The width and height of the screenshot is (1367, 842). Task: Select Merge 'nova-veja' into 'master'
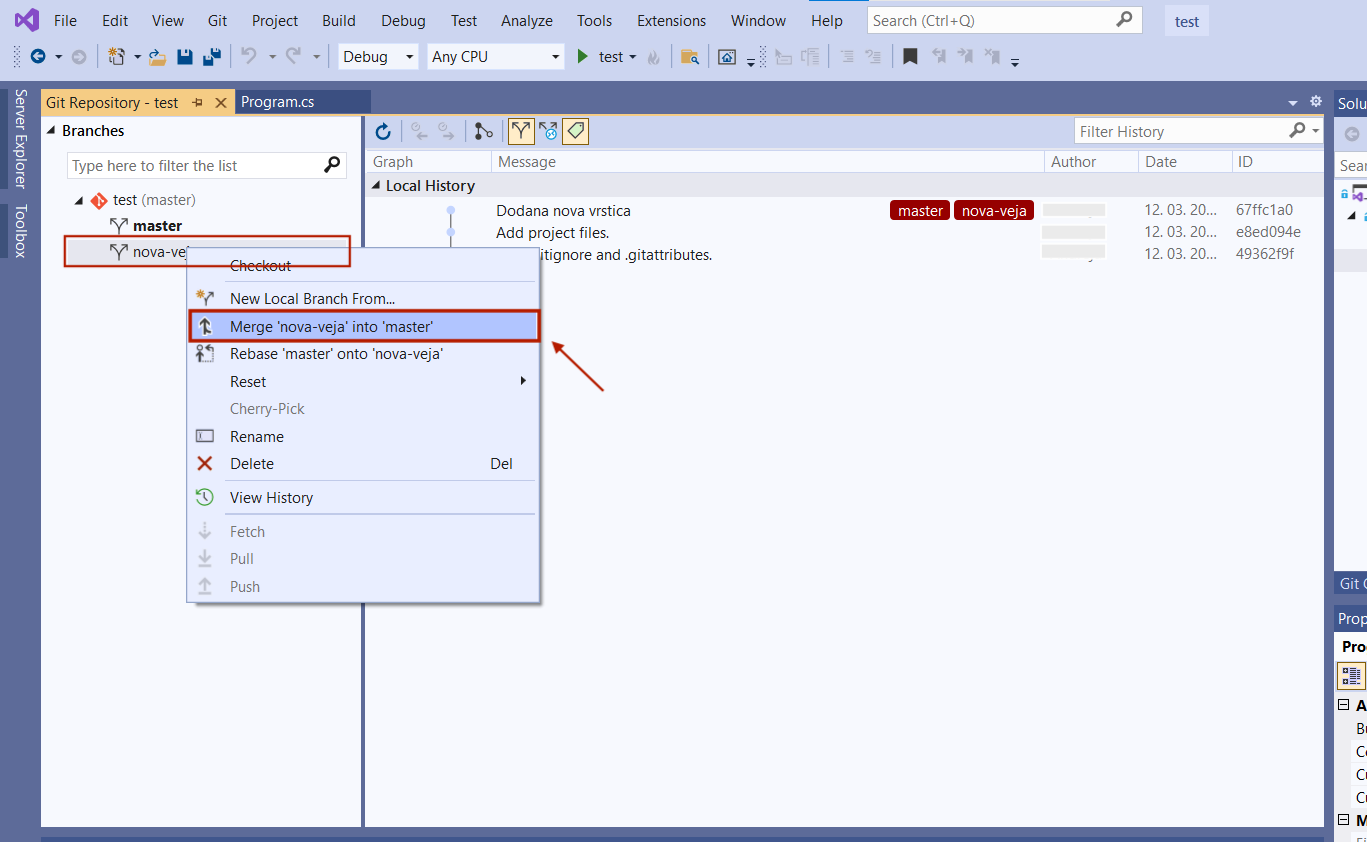point(331,326)
